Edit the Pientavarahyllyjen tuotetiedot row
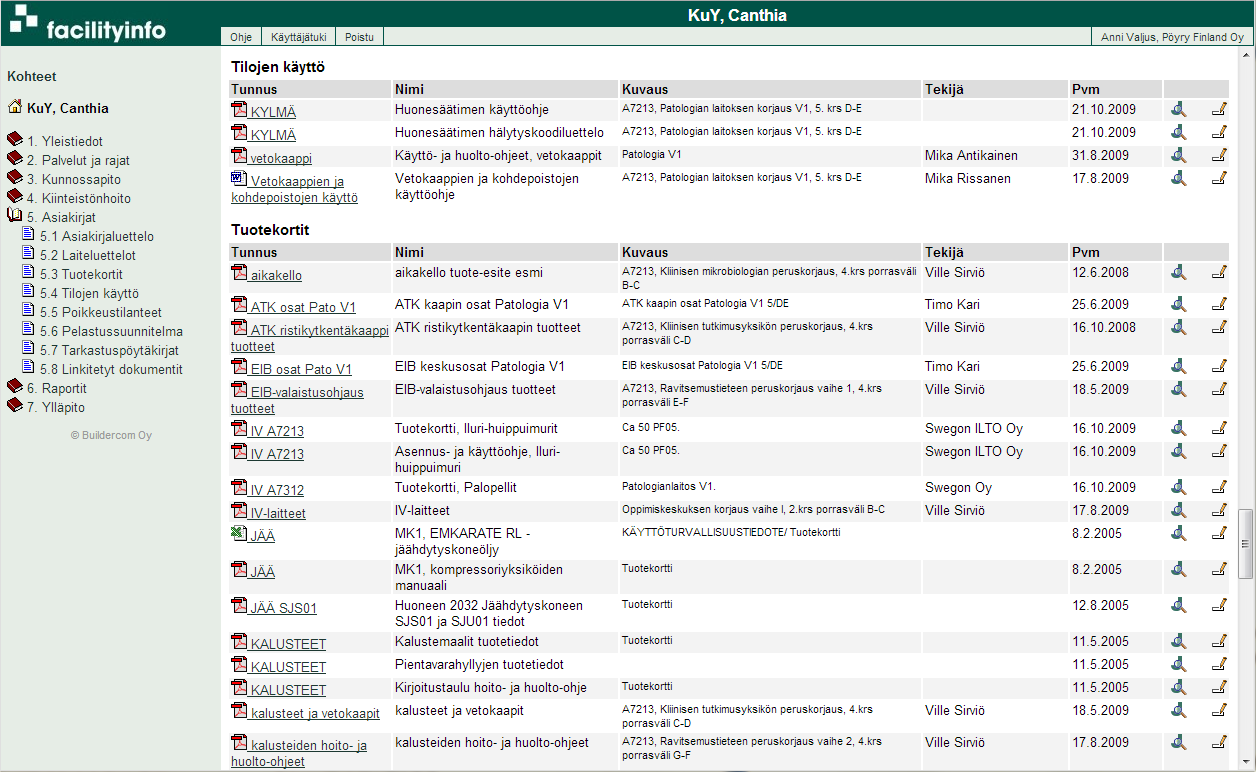This screenshot has width=1256, height=772. pos(1219,664)
